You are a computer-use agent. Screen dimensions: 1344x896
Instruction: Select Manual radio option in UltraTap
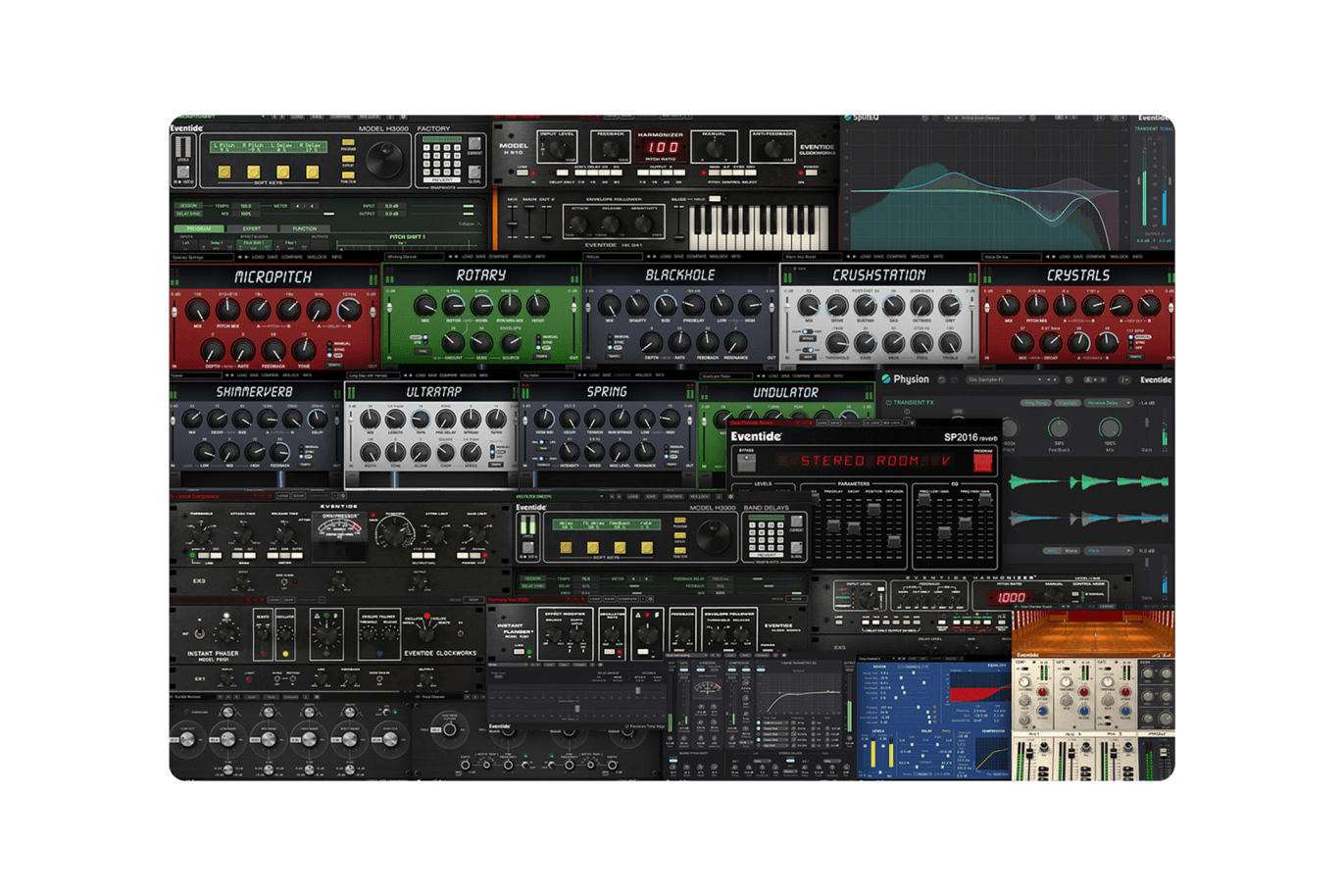[492, 447]
